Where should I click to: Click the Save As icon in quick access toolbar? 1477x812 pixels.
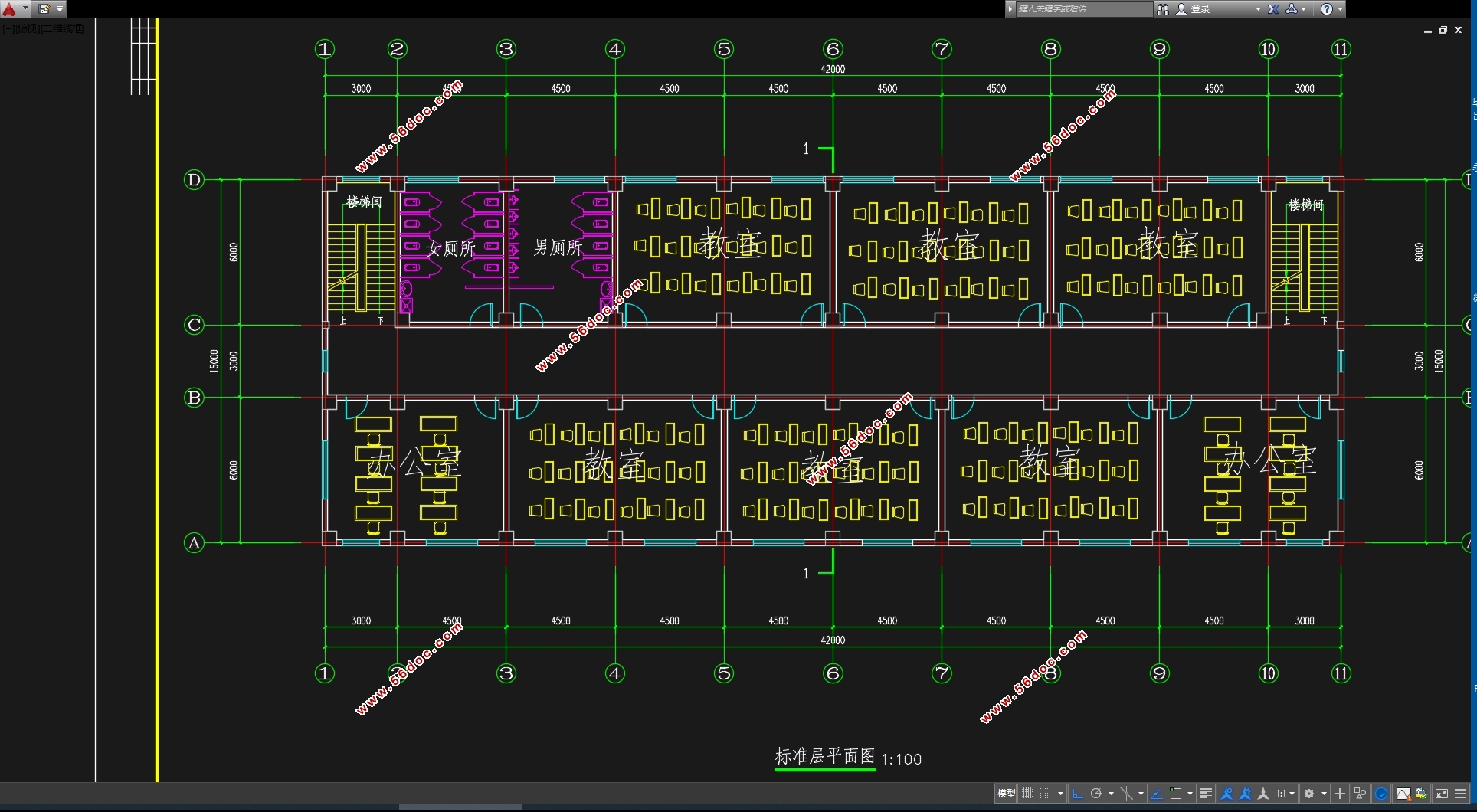tap(44, 9)
